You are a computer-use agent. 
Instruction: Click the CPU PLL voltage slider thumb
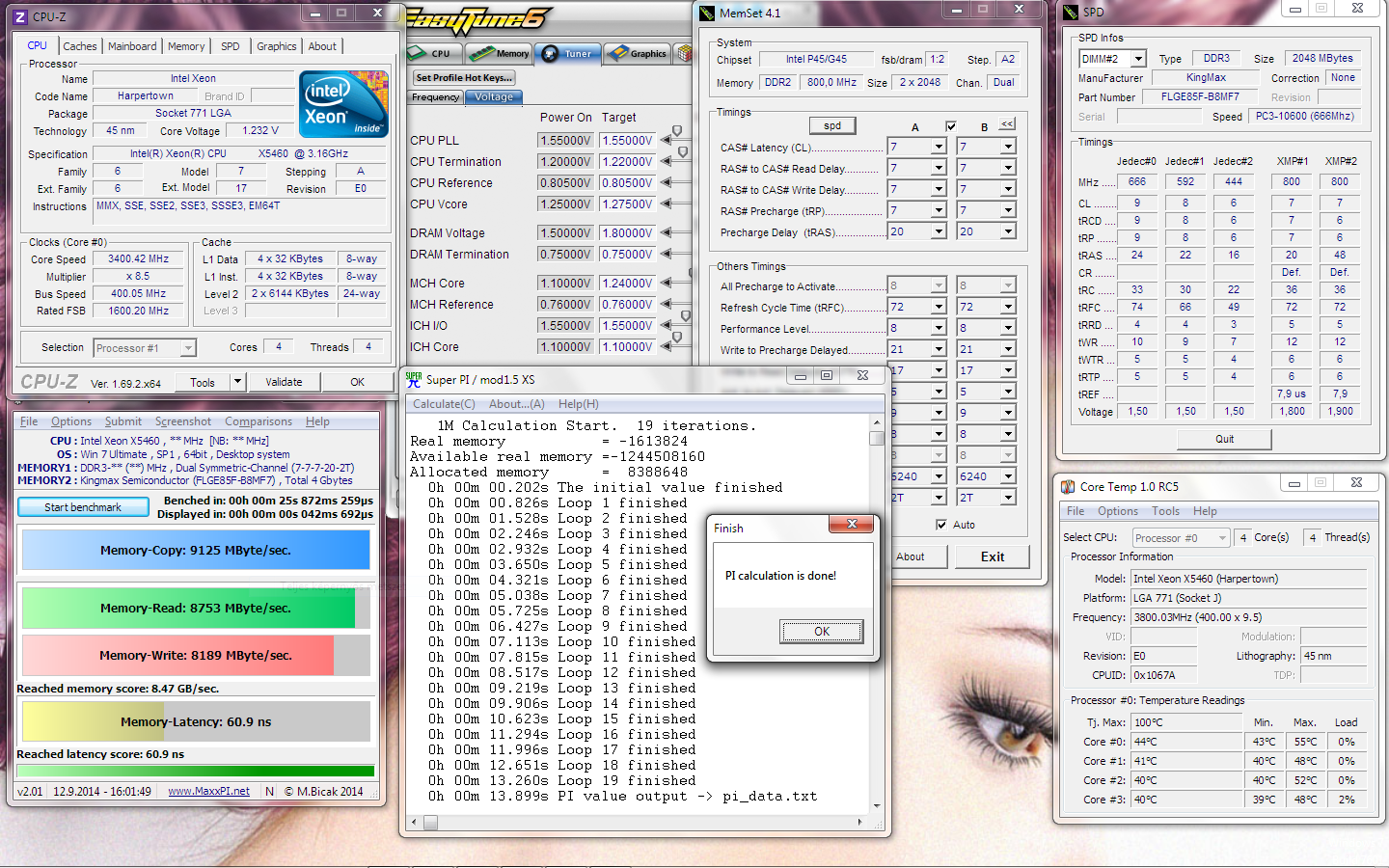677,131
